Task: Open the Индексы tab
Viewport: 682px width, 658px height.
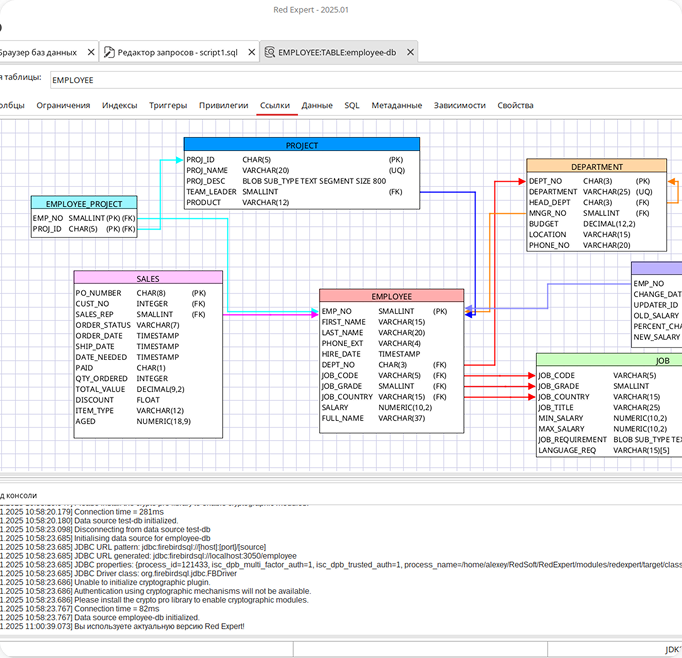Action: (x=120, y=105)
